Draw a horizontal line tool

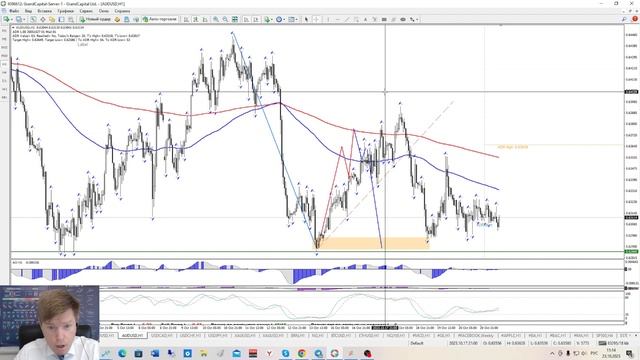pos(337,19)
